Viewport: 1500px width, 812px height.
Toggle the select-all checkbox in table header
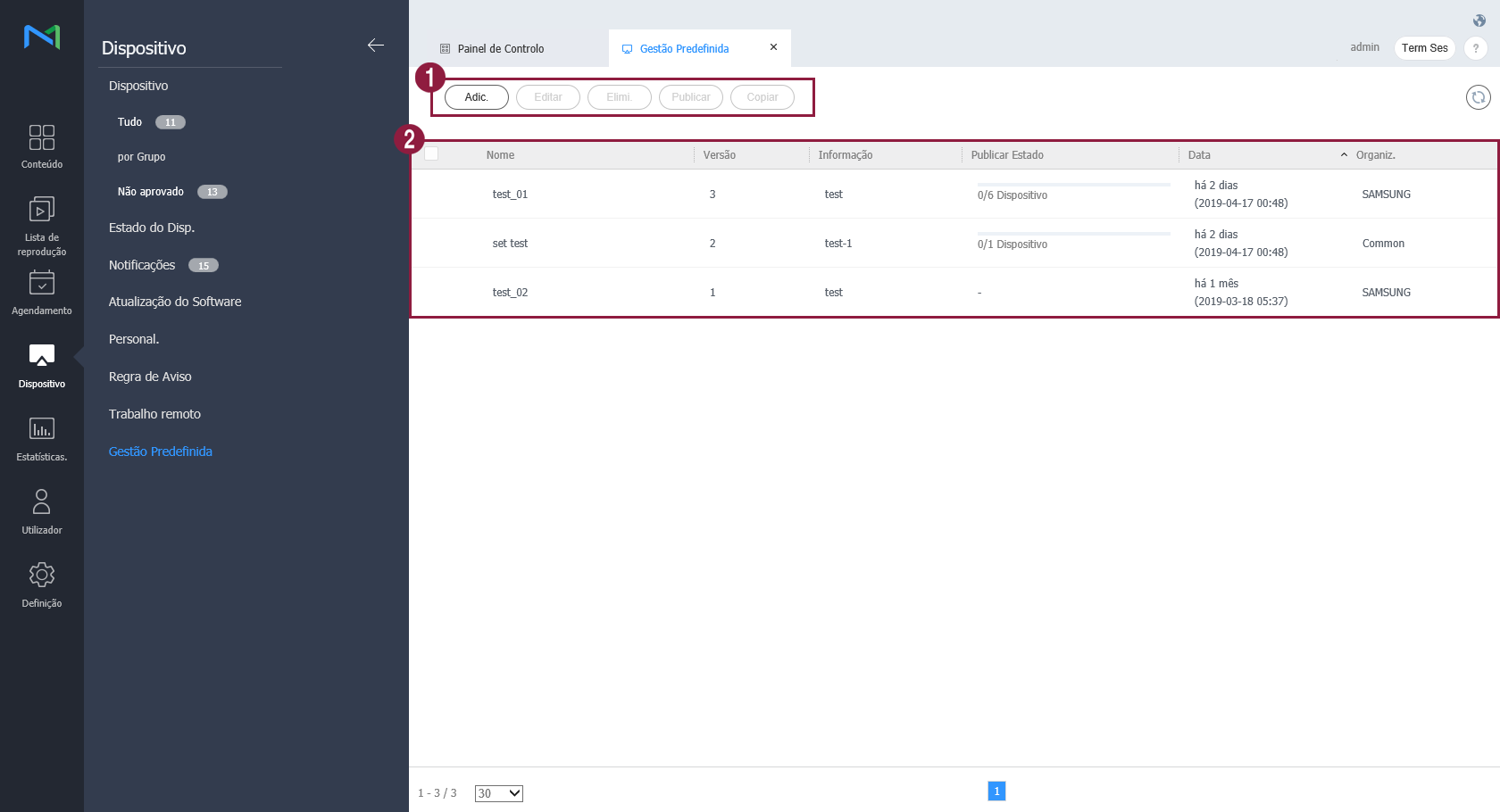coord(431,153)
